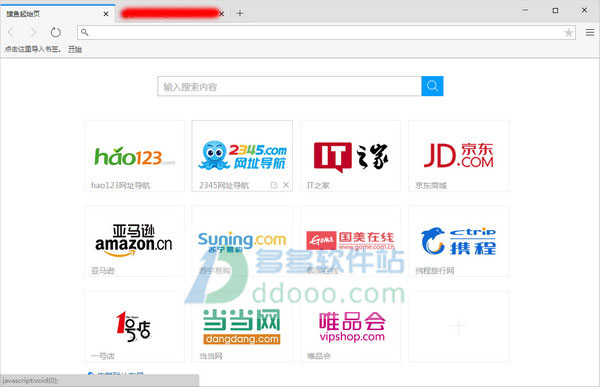Image resolution: width=600 pixels, height=387 pixels.
Task: Bookmark page with the star icon
Action: click(569, 33)
